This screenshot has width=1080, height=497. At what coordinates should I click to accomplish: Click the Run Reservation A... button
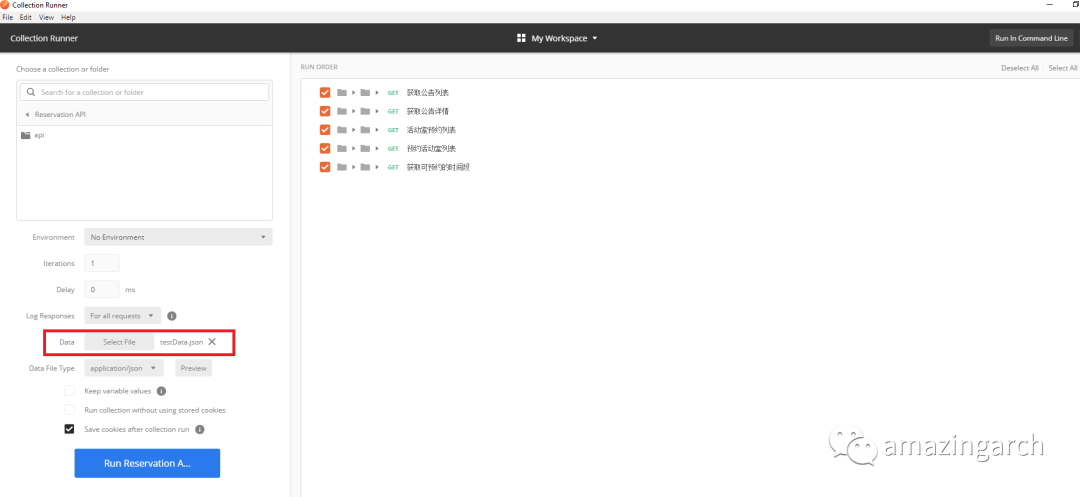point(147,463)
